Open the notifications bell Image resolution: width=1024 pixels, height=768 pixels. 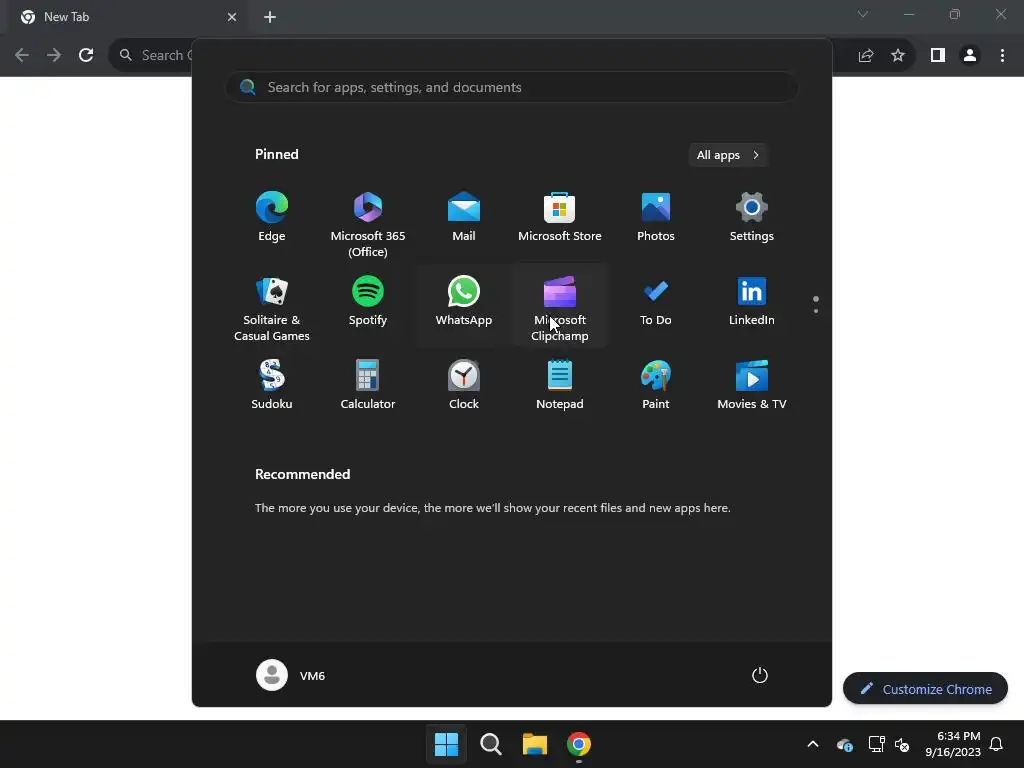click(996, 744)
